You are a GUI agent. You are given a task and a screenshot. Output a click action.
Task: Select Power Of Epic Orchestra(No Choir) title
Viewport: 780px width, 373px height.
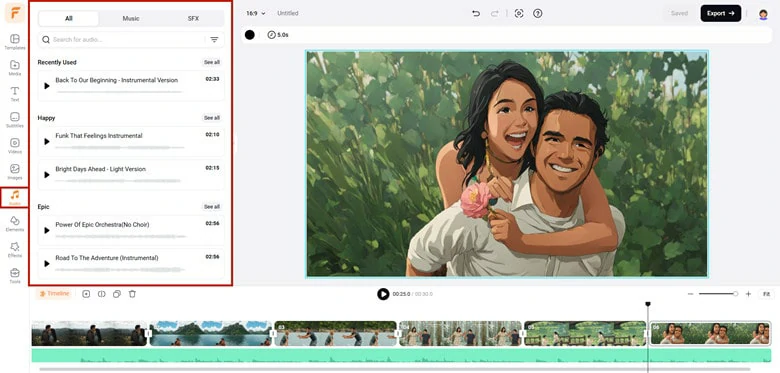point(102,225)
